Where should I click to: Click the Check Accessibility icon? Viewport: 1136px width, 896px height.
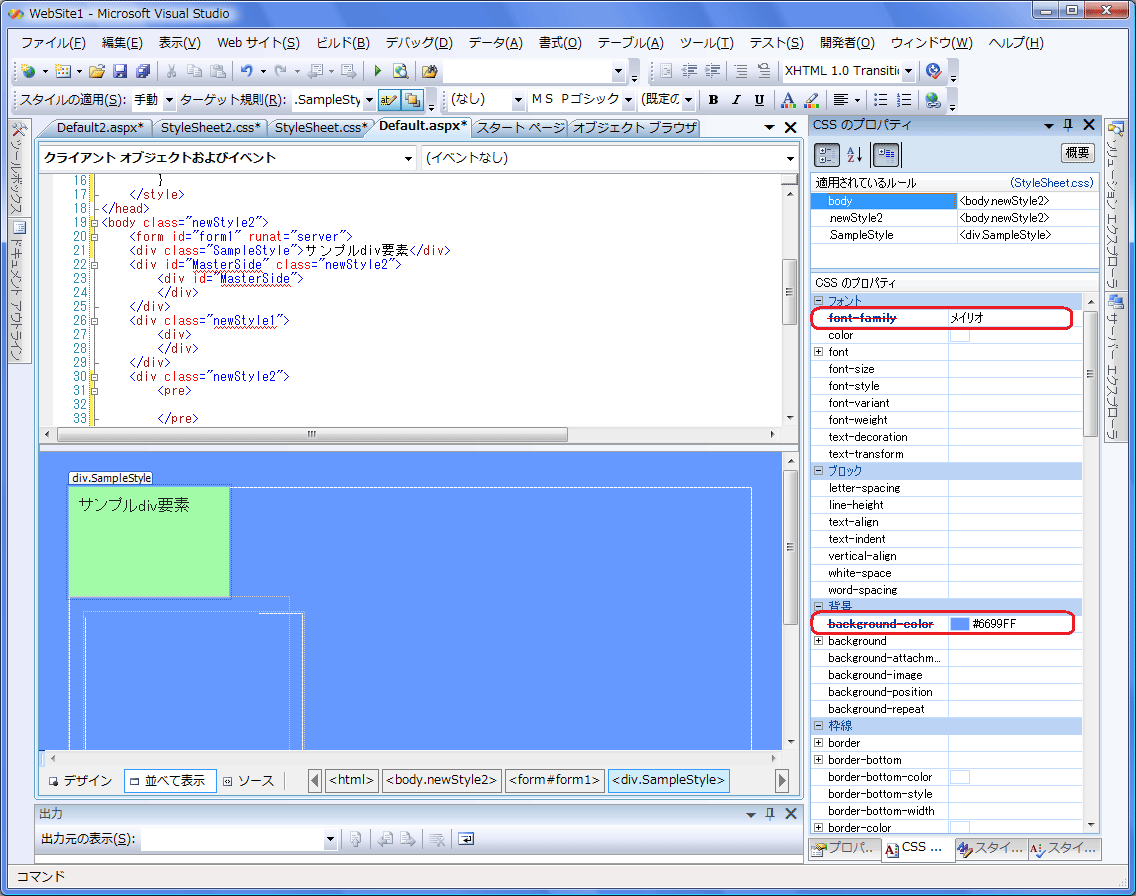coord(934,71)
